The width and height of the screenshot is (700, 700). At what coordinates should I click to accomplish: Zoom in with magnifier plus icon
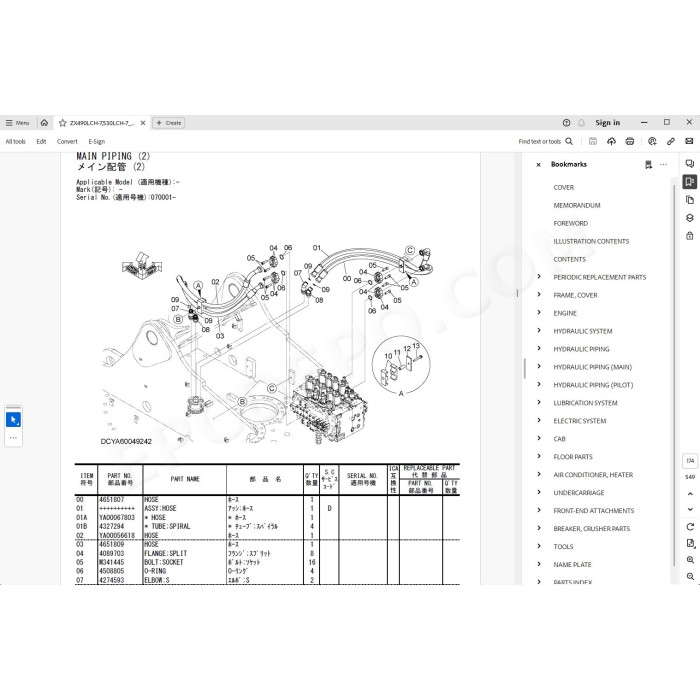[x=690, y=560]
